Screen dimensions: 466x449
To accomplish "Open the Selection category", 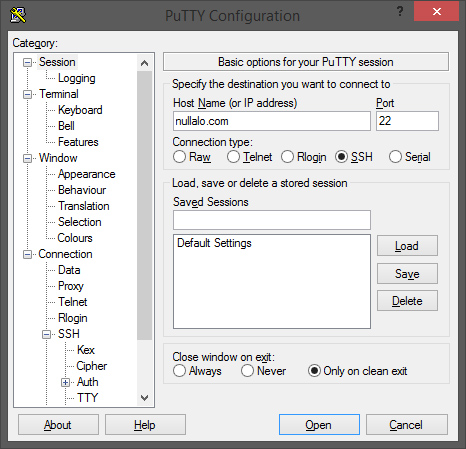I will pos(80,222).
